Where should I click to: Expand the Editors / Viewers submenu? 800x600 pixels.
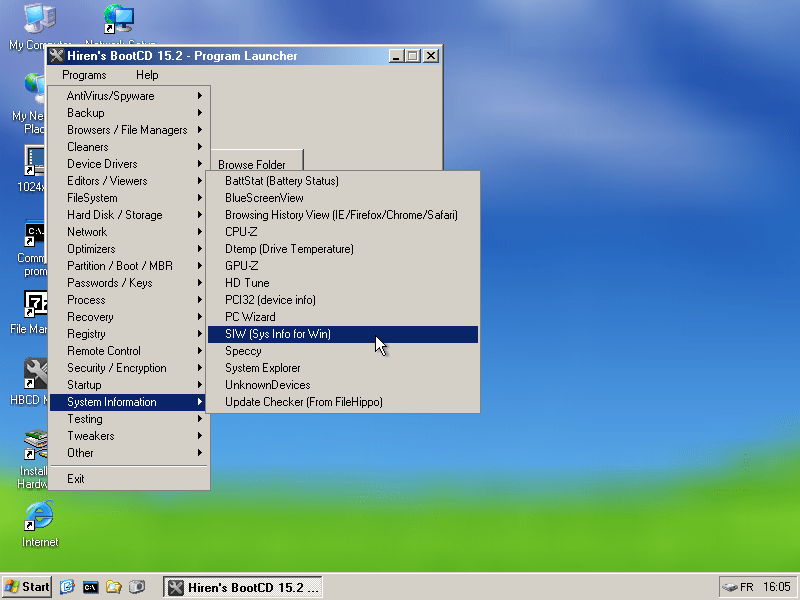pos(129,181)
